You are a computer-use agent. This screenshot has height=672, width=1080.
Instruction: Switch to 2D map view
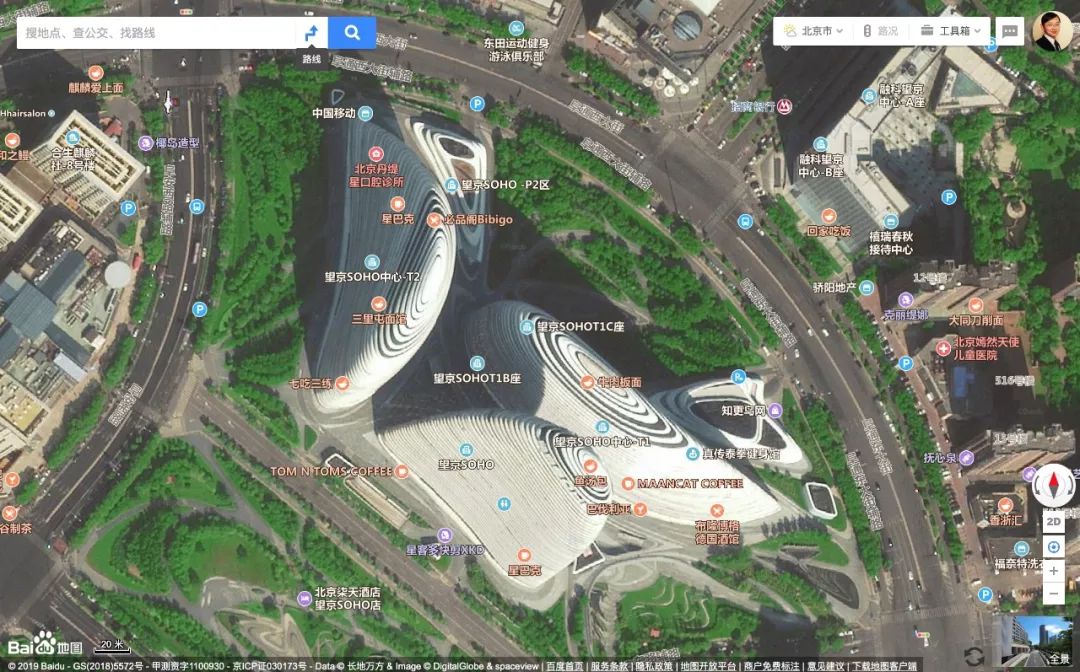coord(1054,521)
